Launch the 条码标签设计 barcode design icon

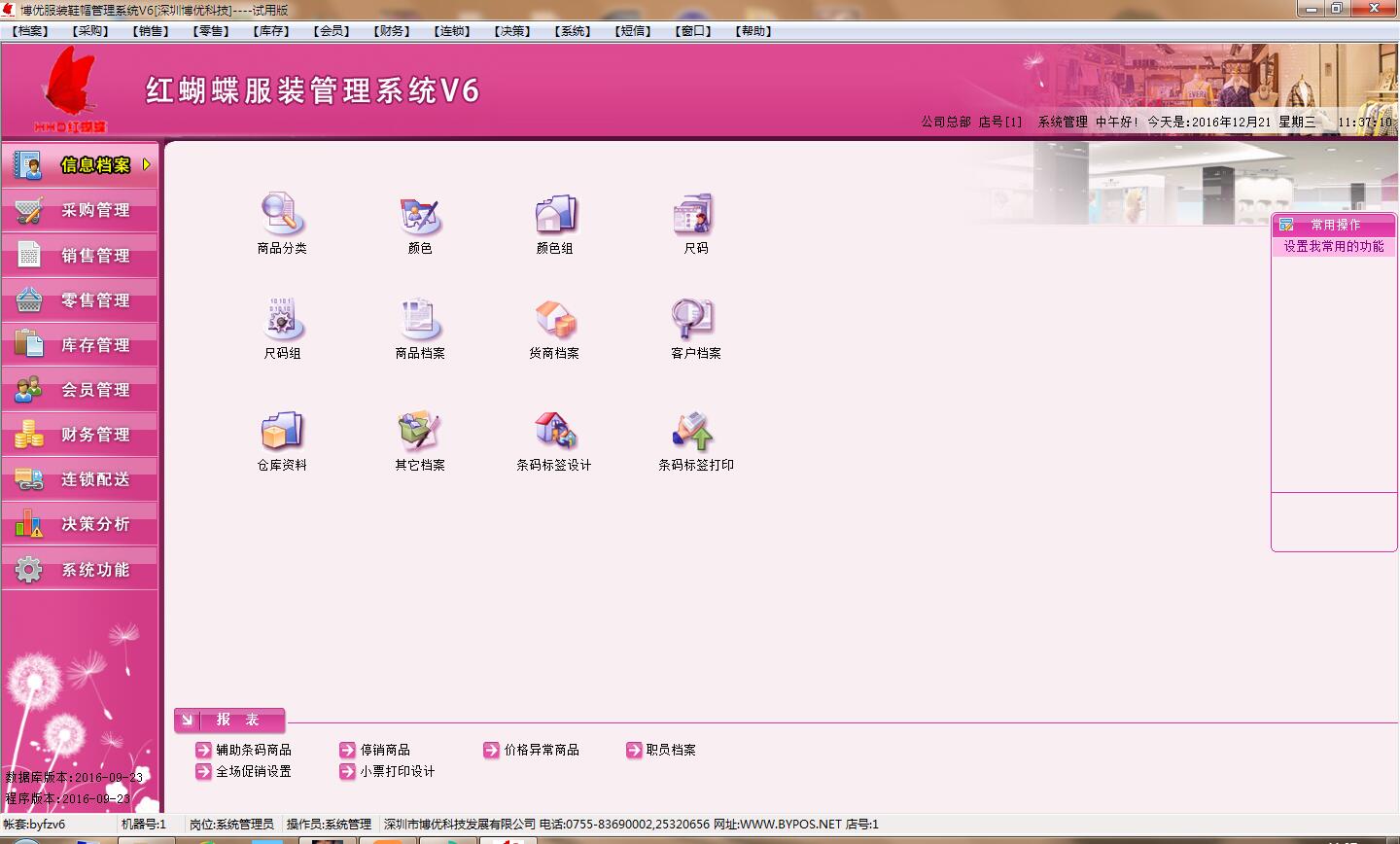point(554,431)
